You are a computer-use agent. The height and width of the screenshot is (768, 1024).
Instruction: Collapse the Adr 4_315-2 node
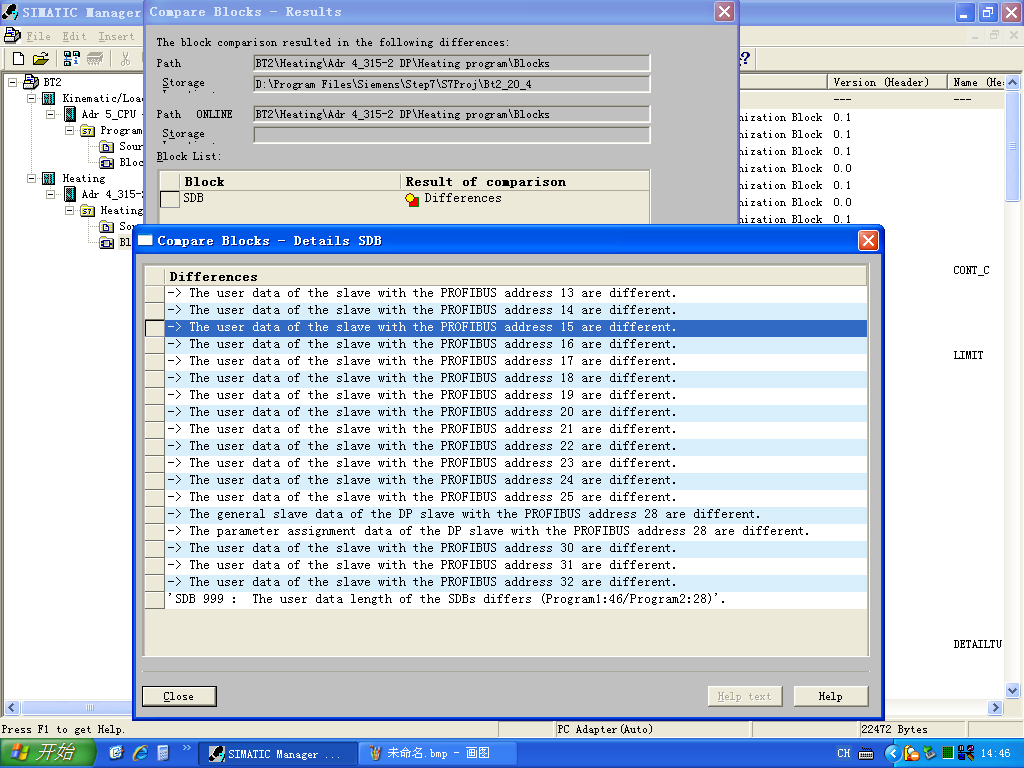click(x=50, y=195)
